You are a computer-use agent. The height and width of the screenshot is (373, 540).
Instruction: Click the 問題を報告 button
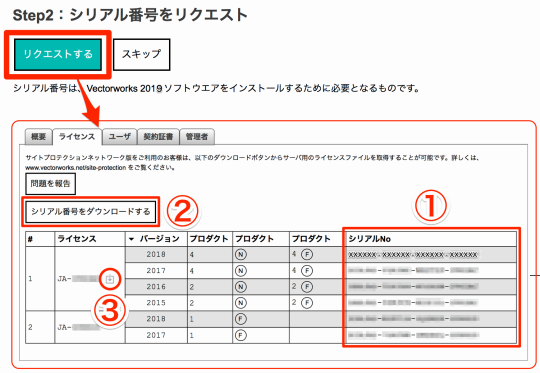tap(50, 184)
